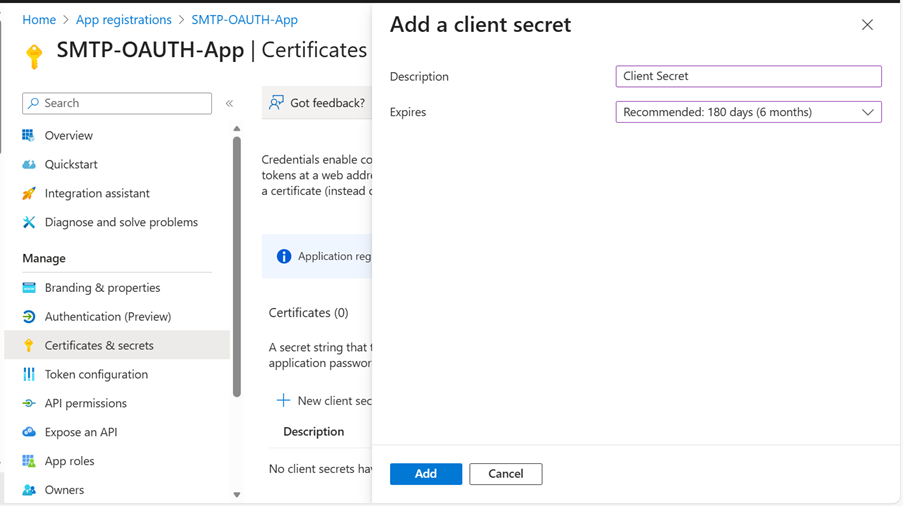Click the Add a client secret title
The height and width of the screenshot is (506, 903).
480,25
